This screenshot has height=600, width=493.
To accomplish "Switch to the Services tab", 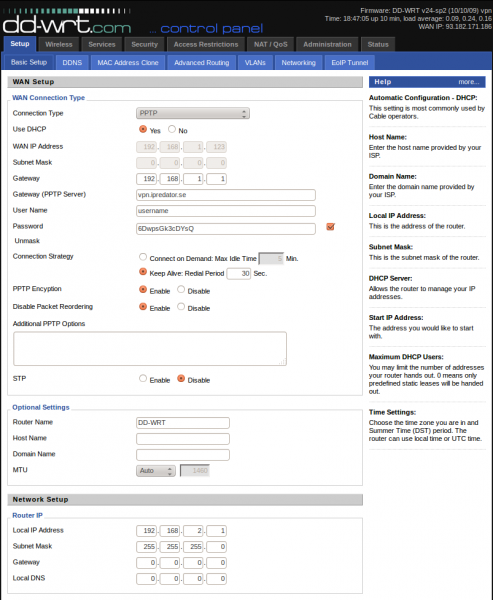I will coord(102,44).
